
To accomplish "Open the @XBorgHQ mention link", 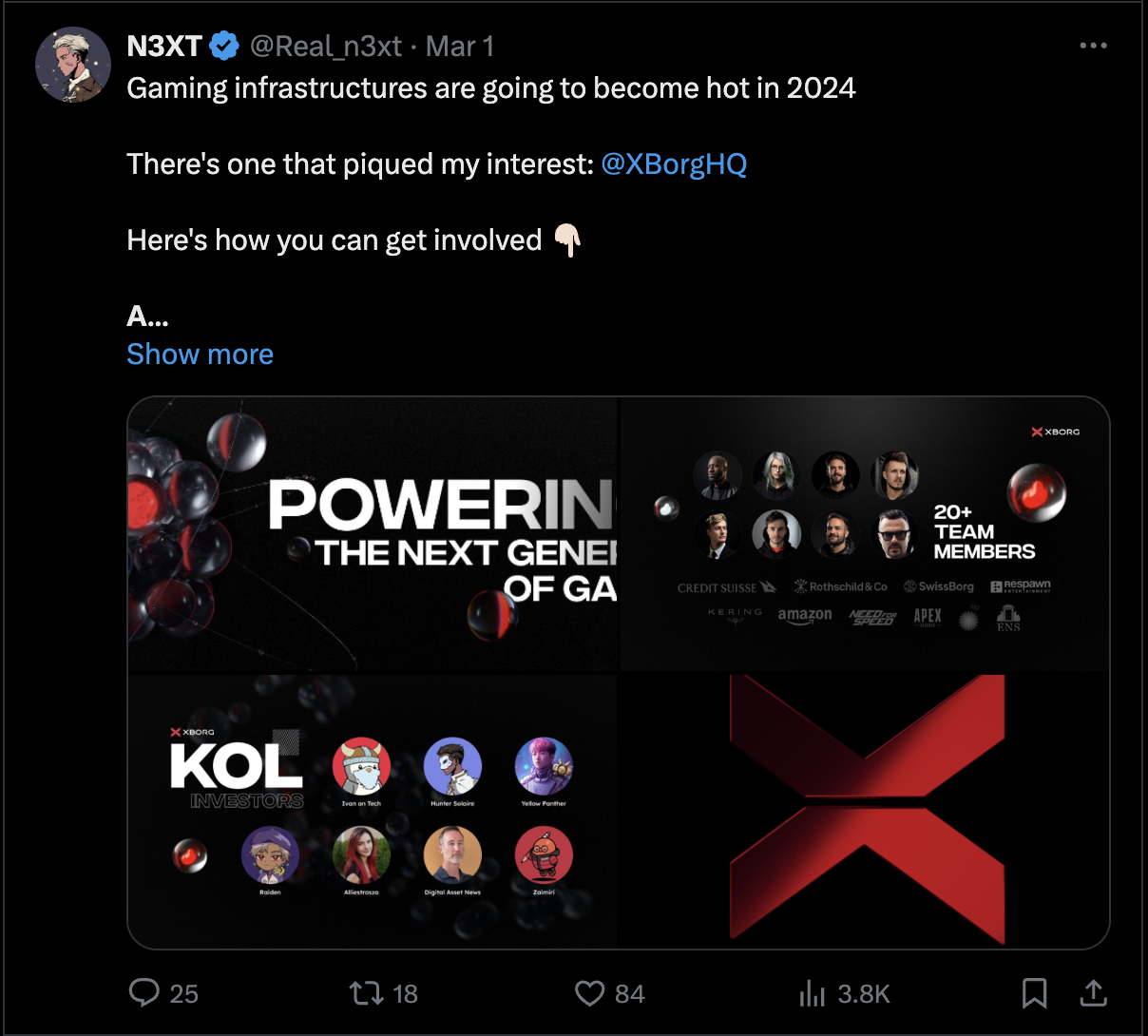I will point(674,164).
